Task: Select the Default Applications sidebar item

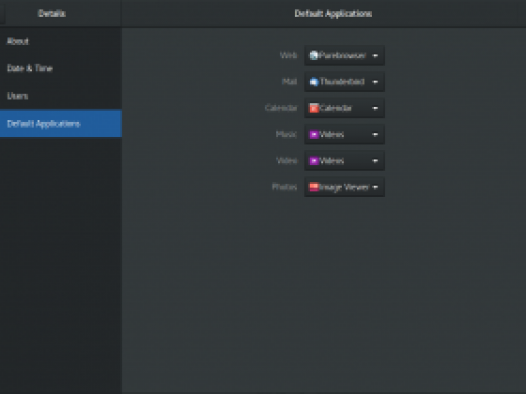Action: [61, 123]
